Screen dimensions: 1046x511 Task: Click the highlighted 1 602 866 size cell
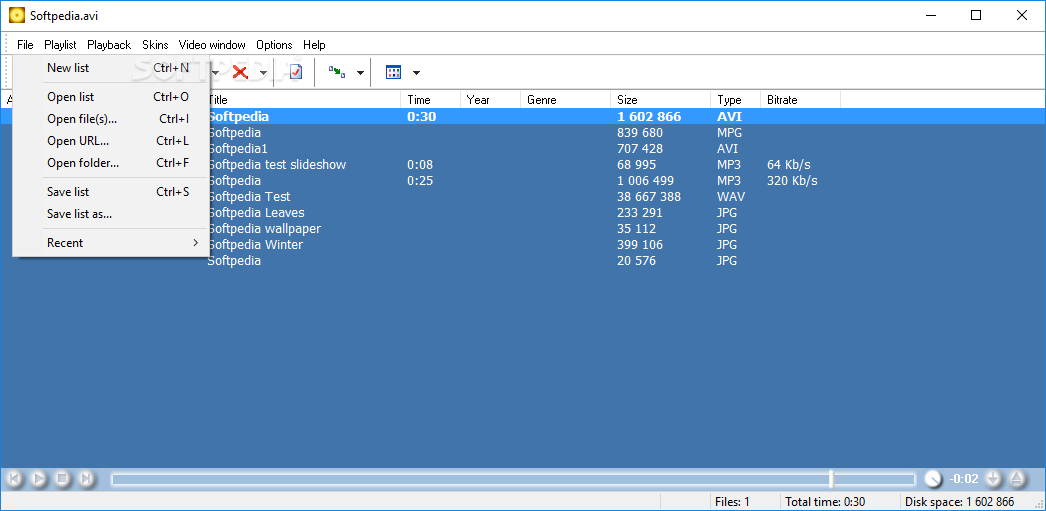[649, 117]
